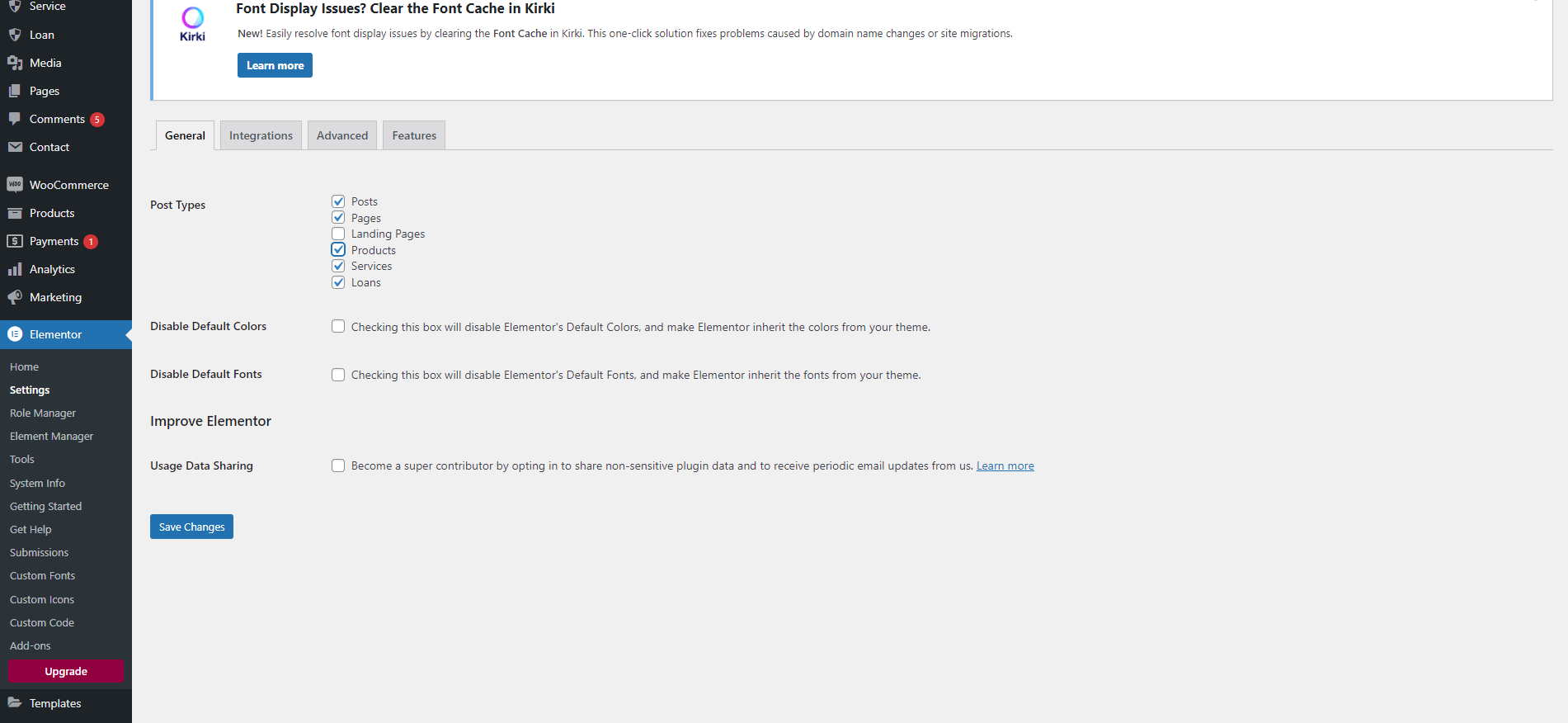The width and height of the screenshot is (1568, 723).
Task: Uncheck the Pages post type checkbox
Action: [x=338, y=217]
